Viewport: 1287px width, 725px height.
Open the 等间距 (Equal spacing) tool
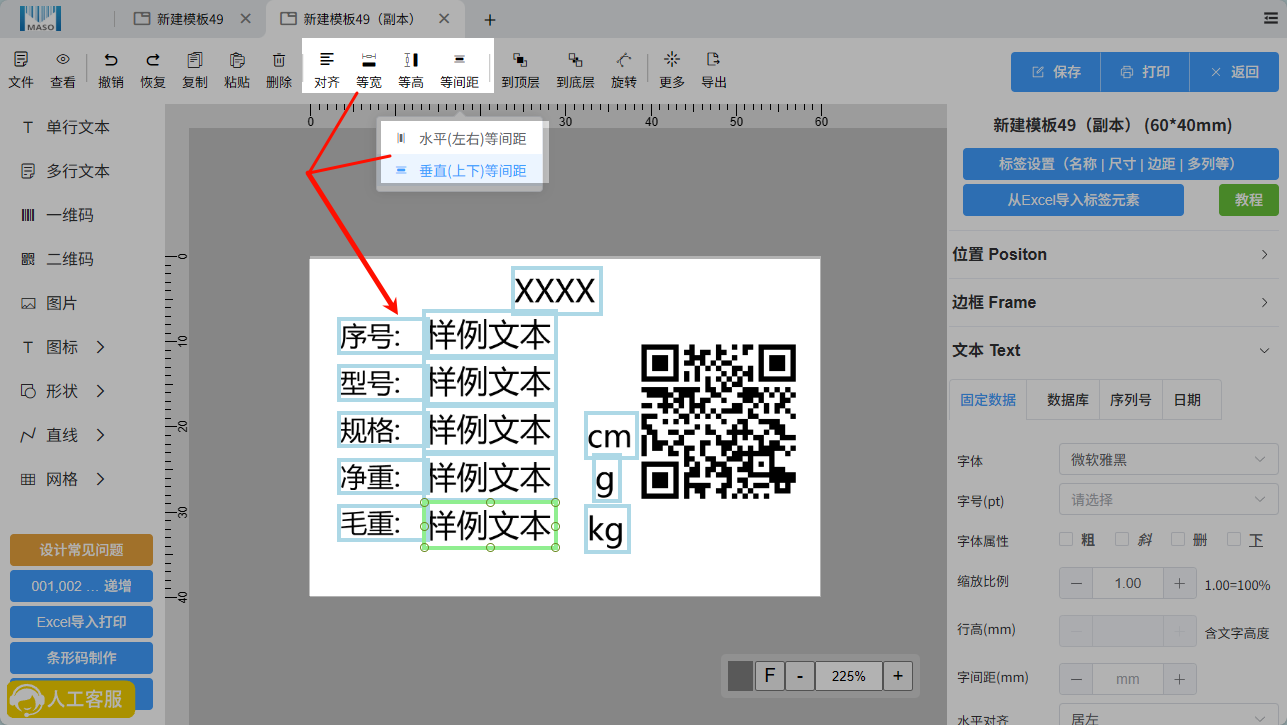(459, 70)
